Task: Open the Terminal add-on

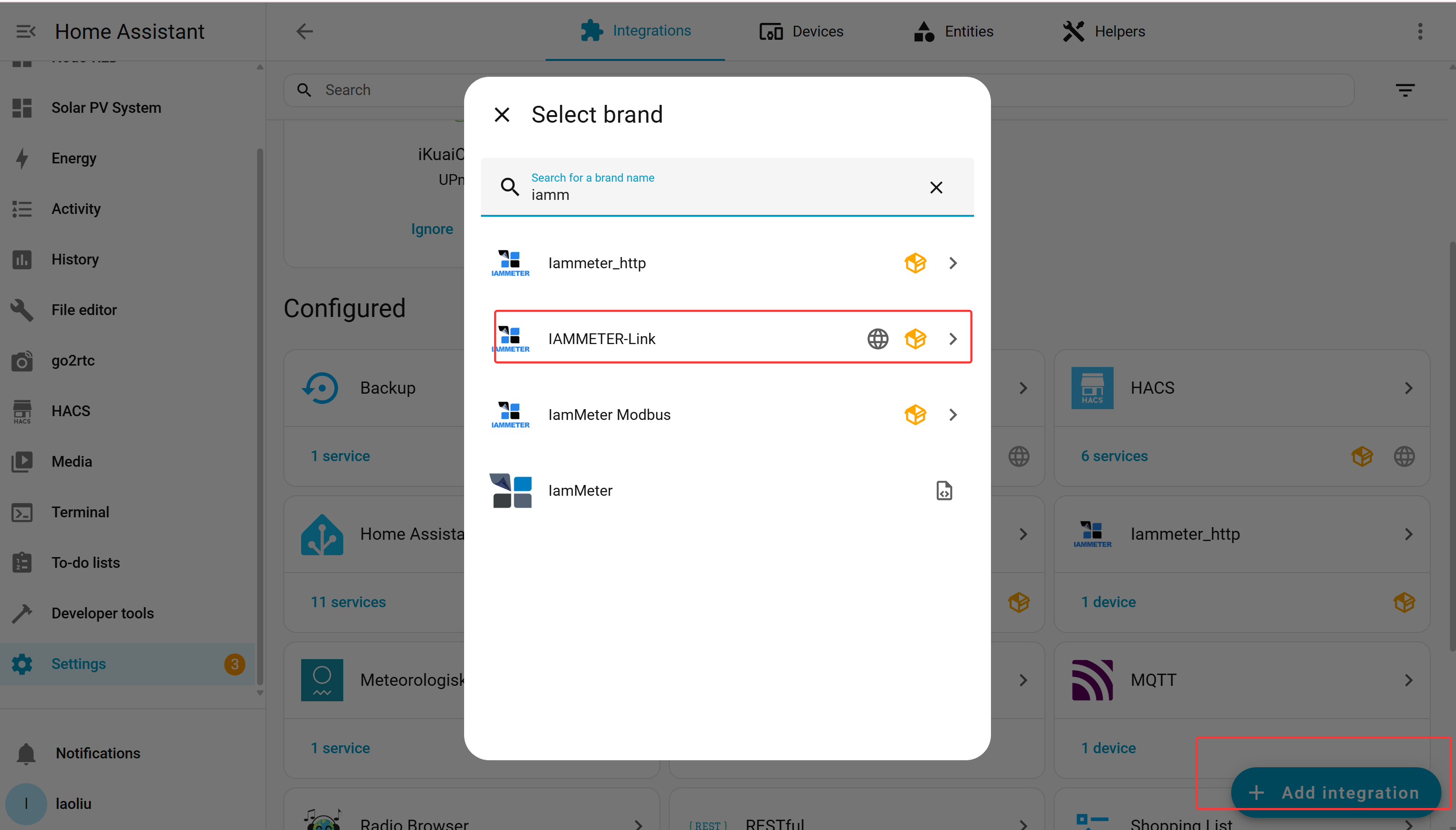Action: click(127, 513)
